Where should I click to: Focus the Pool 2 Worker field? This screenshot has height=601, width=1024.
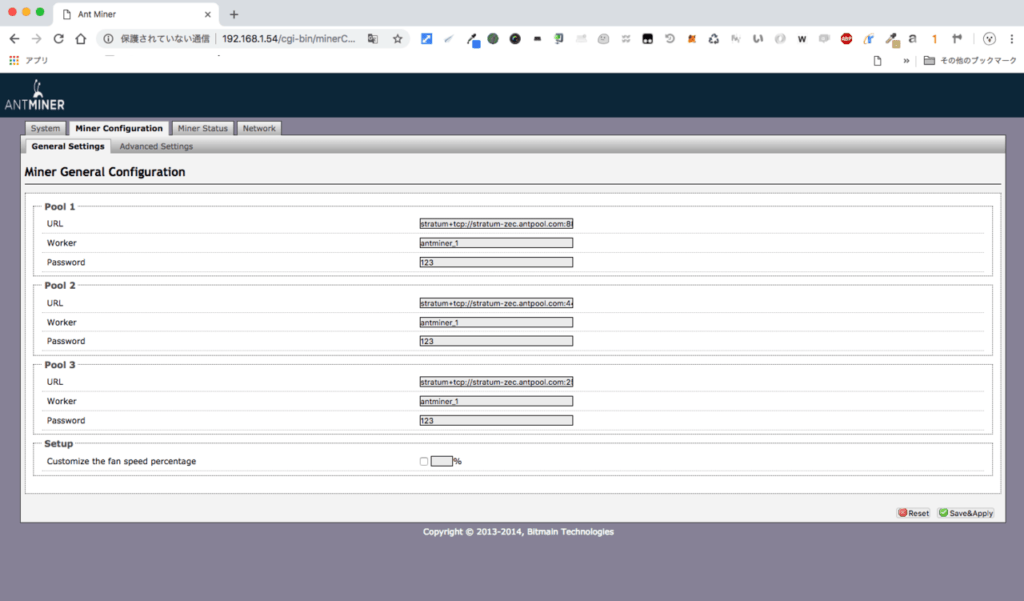[496, 322]
